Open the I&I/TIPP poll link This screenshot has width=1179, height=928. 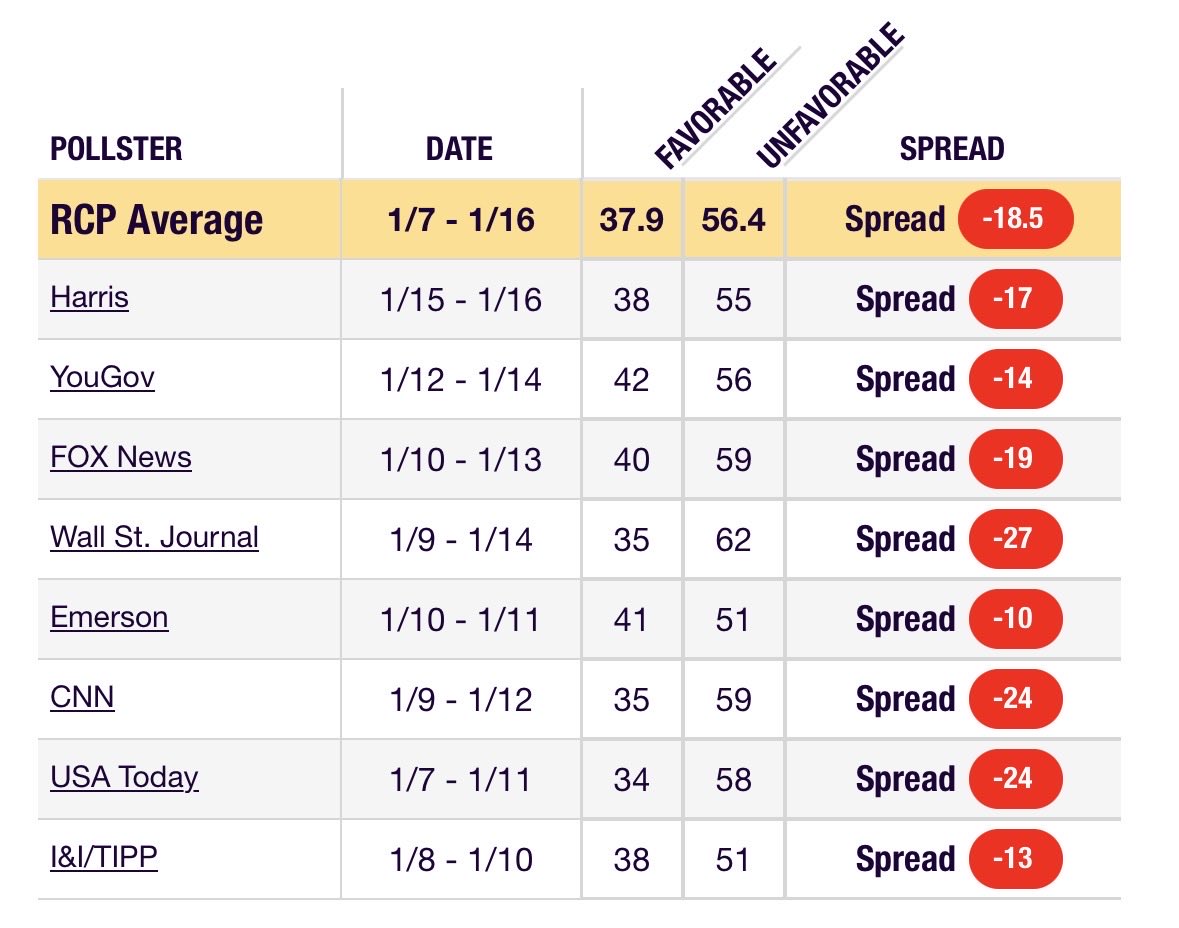(x=104, y=857)
